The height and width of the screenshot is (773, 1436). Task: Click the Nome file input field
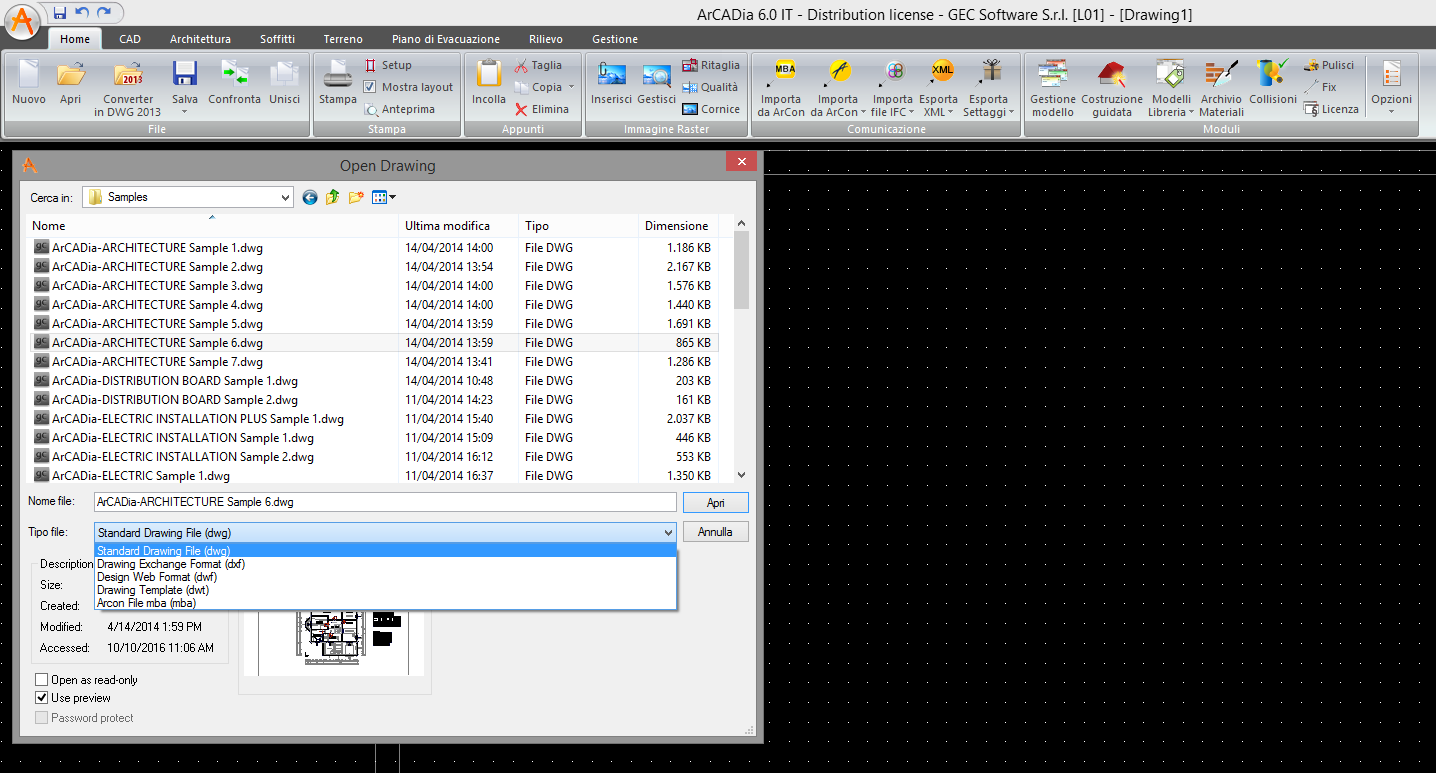click(x=385, y=502)
